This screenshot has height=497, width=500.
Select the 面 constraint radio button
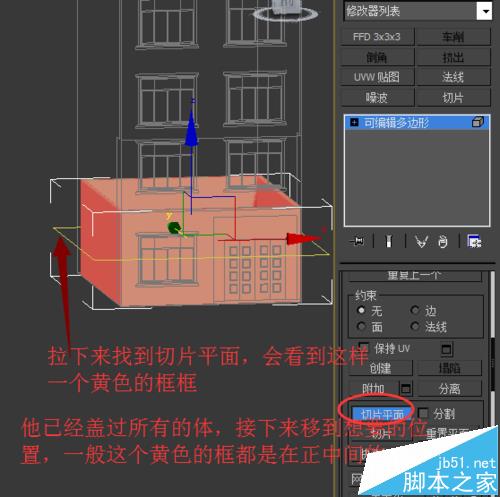(x=361, y=326)
